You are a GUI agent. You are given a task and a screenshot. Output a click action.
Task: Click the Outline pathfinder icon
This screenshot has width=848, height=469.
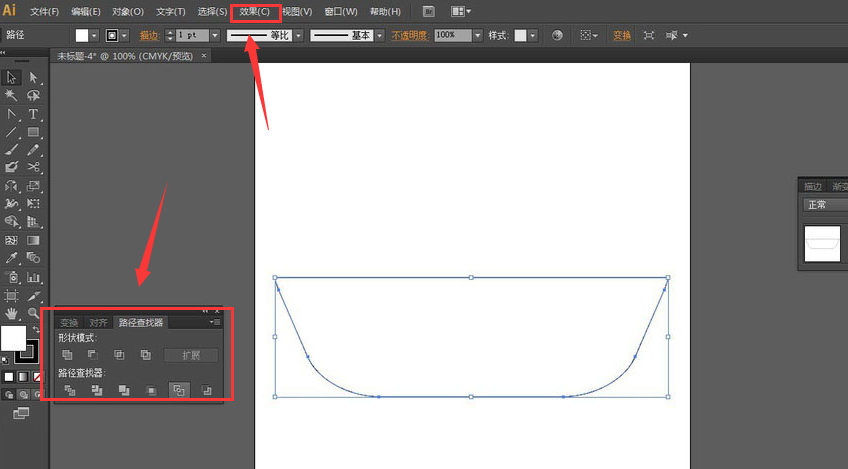[x=179, y=390]
